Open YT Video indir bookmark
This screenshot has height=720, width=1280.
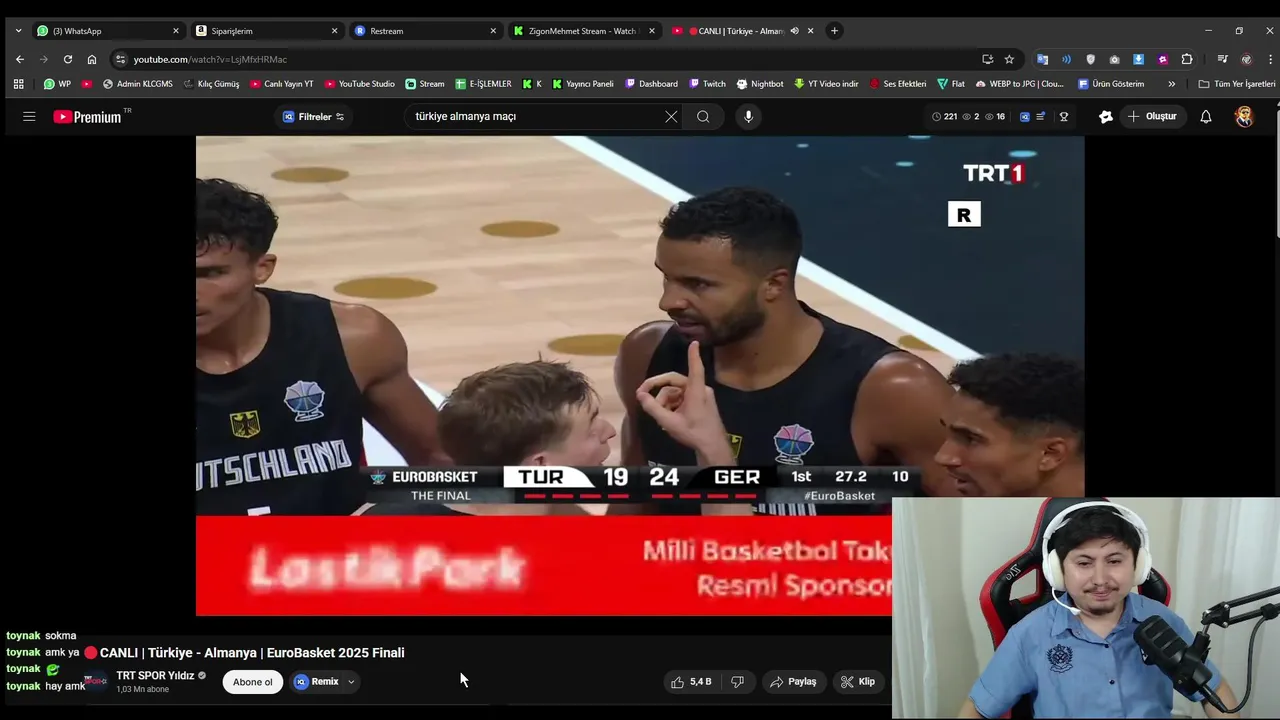[x=826, y=84]
